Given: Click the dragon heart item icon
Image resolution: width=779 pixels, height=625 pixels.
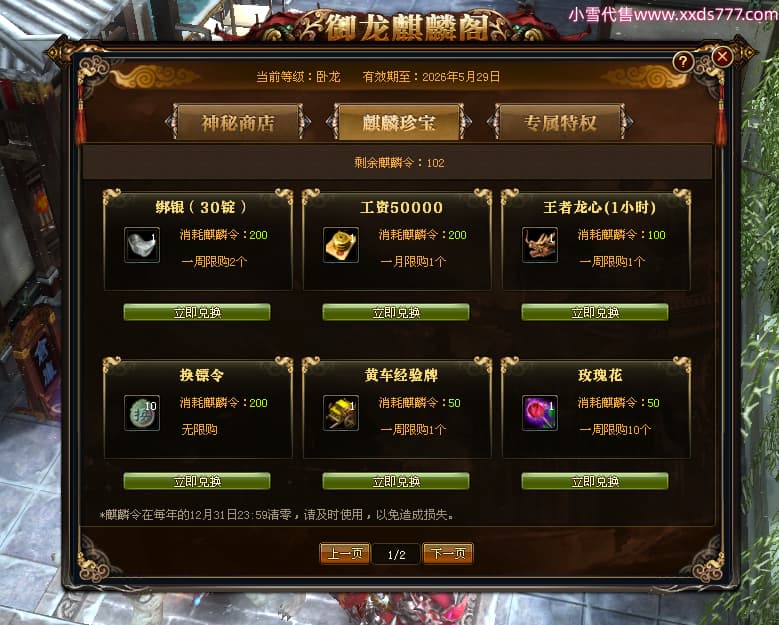Looking at the screenshot, I should coord(540,245).
